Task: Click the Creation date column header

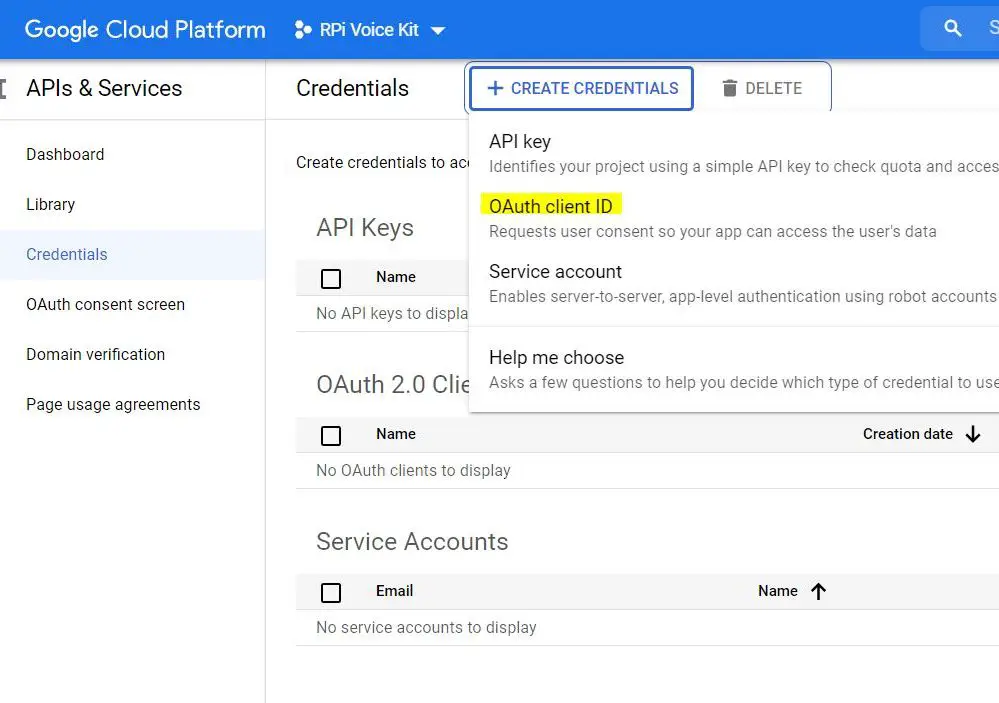Action: (x=907, y=434)
